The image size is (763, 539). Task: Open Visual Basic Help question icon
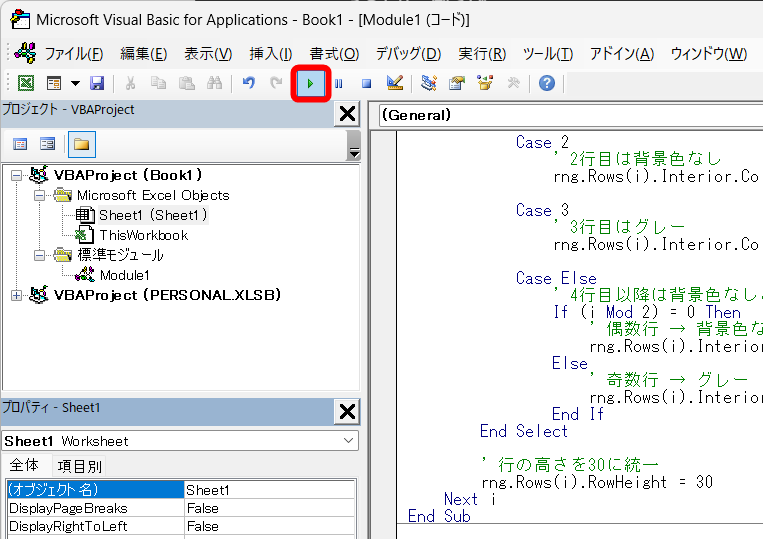pos(547,83)
